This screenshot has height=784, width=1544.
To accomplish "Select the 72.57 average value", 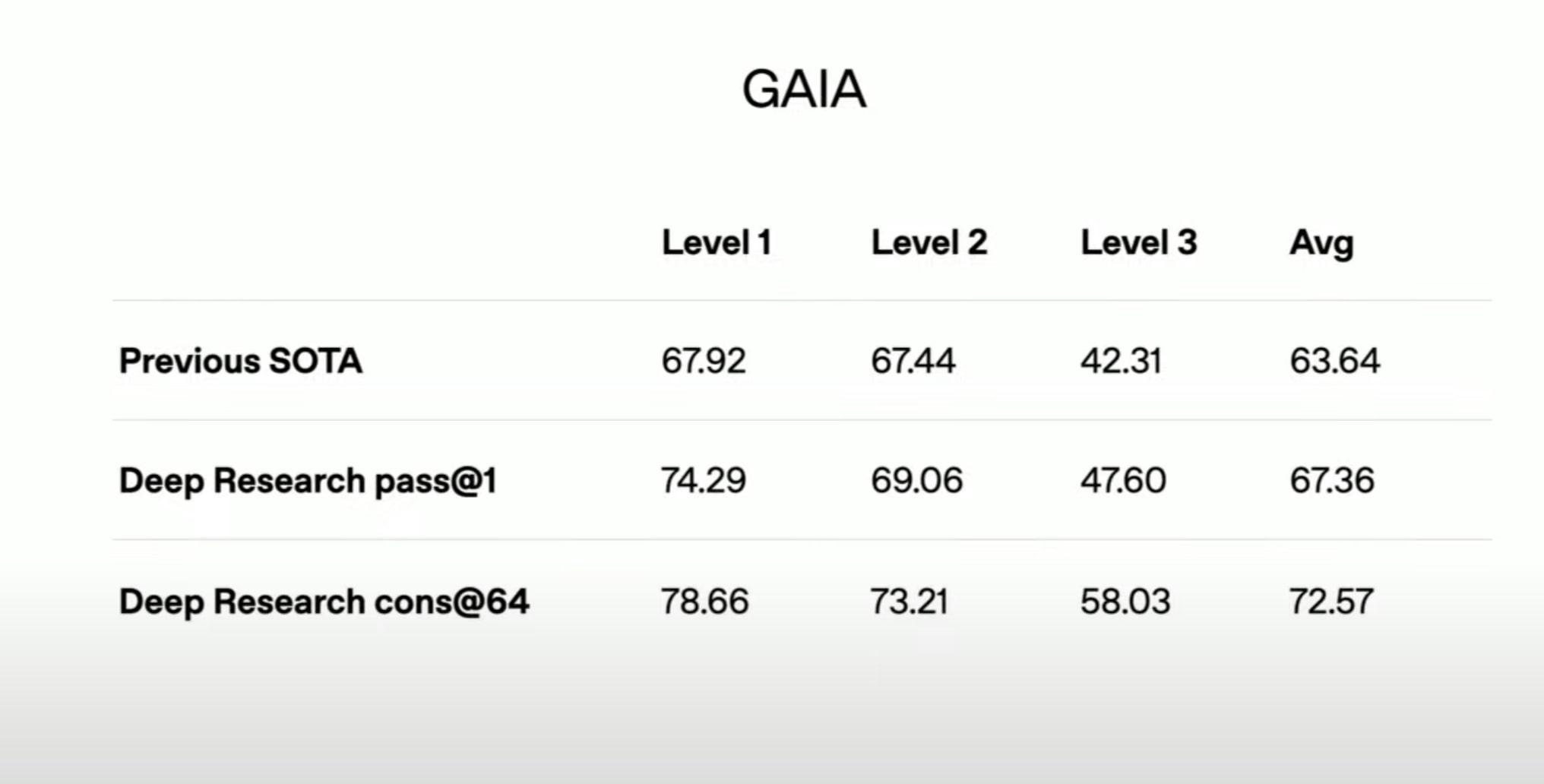I will [1331, 602].
